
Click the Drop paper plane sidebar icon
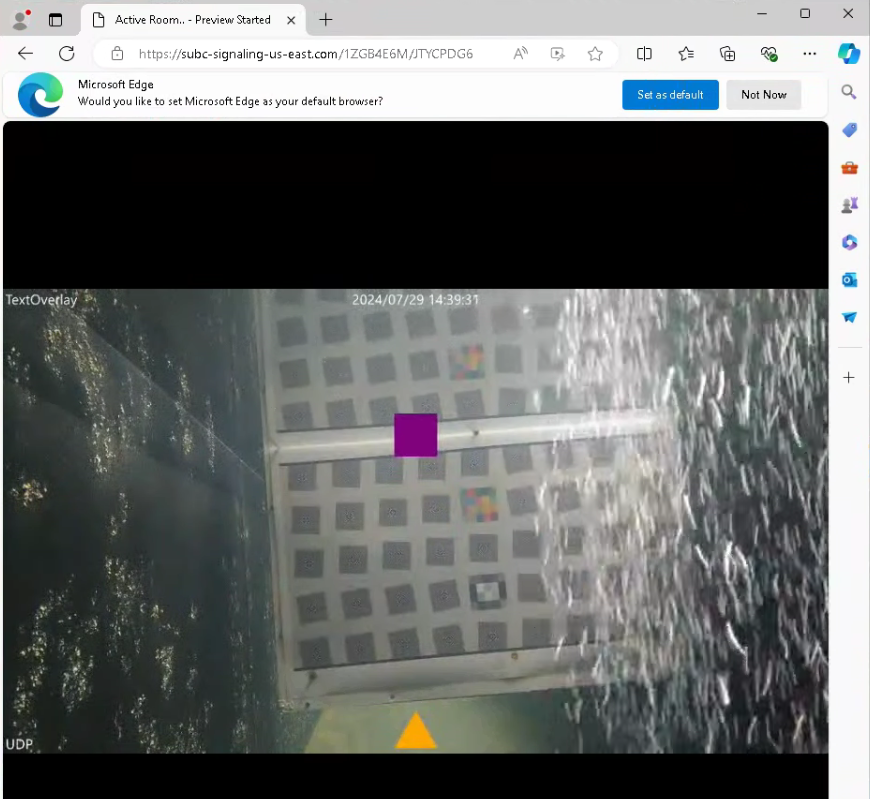coord(849,317)
